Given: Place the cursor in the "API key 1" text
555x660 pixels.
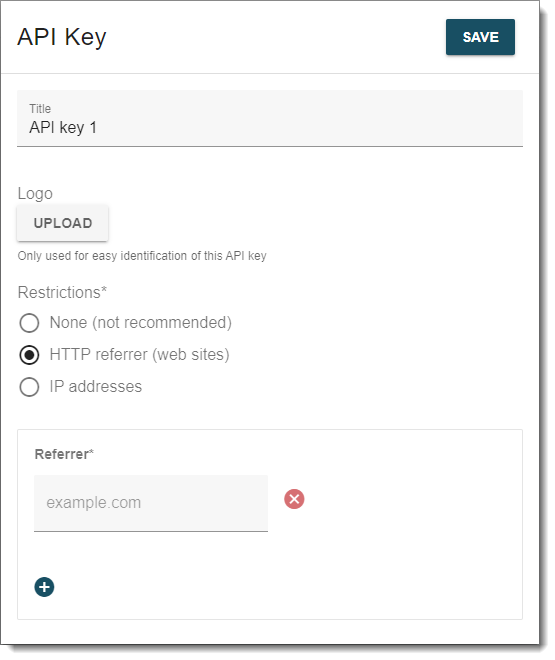Looking at the screenshot, I should tap(63, 128).
